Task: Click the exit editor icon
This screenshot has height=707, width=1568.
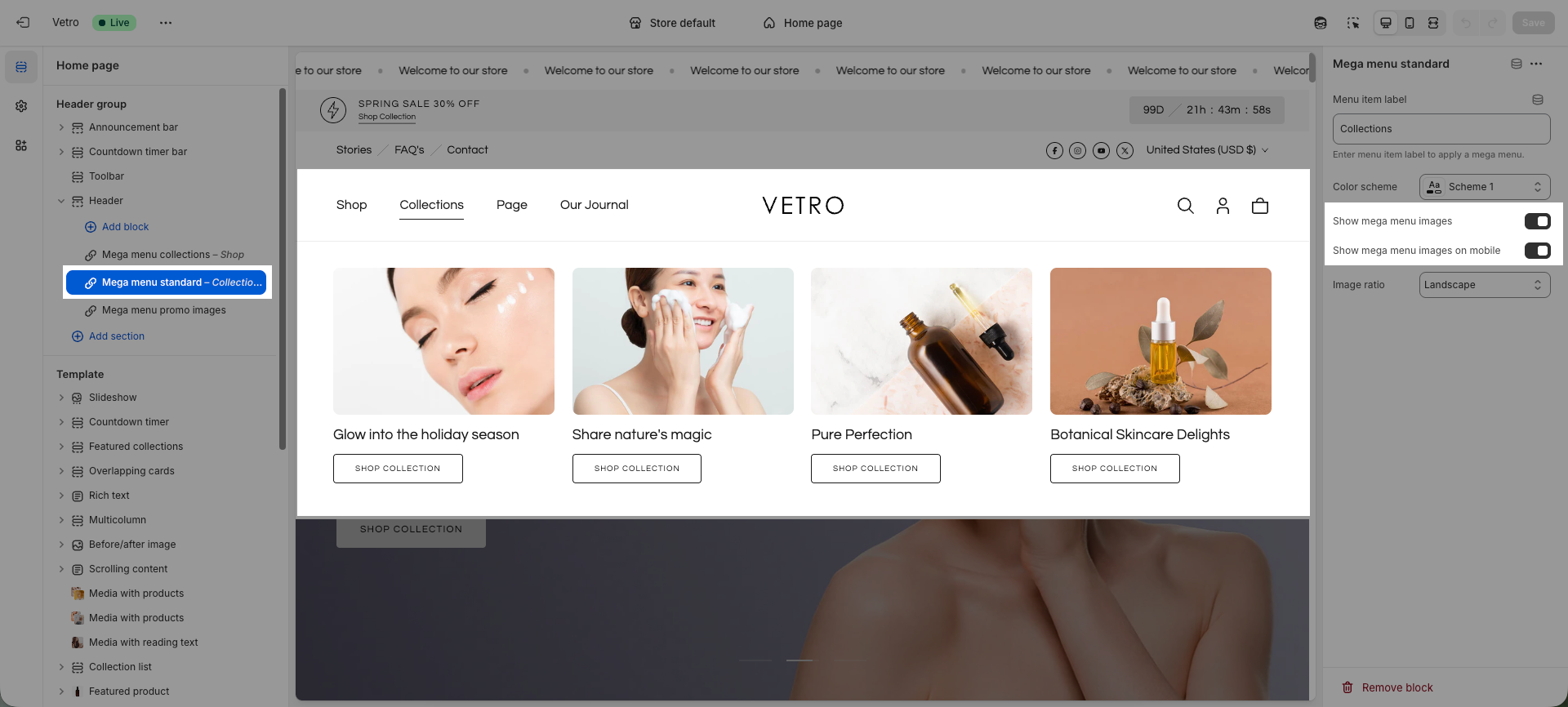Action: tap(23, 23)
